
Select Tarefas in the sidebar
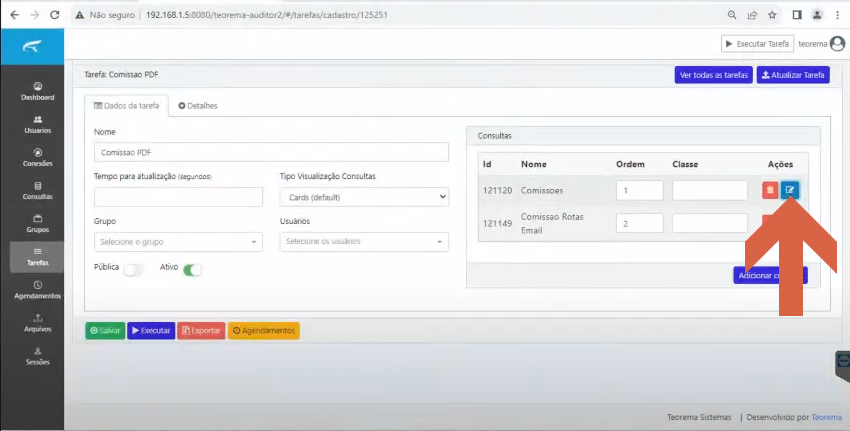(x=37, y=257)
